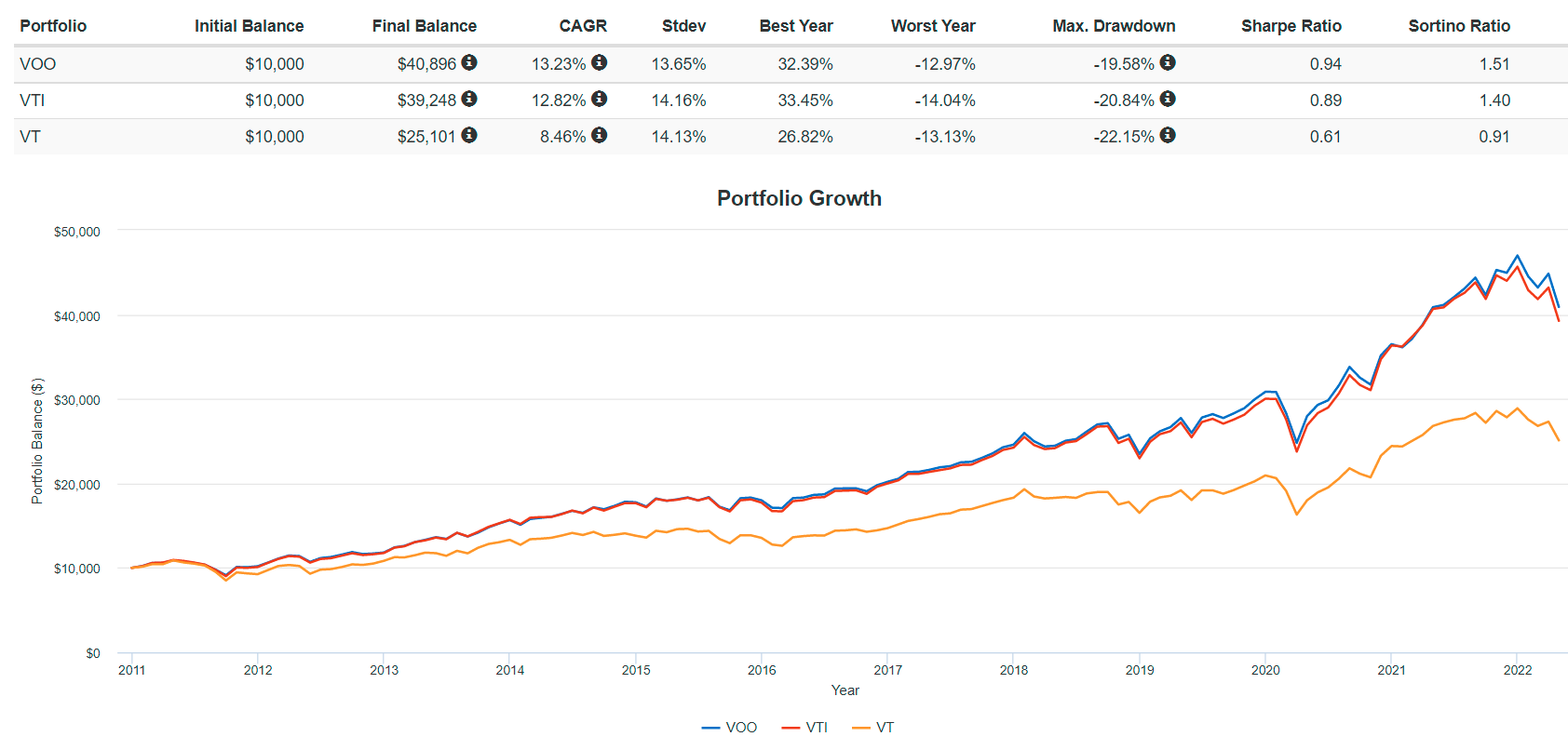The width and height of the screenshot is (1568, 750).
Task: Toggle VT series in chart legend
Action: coord(874,728)
